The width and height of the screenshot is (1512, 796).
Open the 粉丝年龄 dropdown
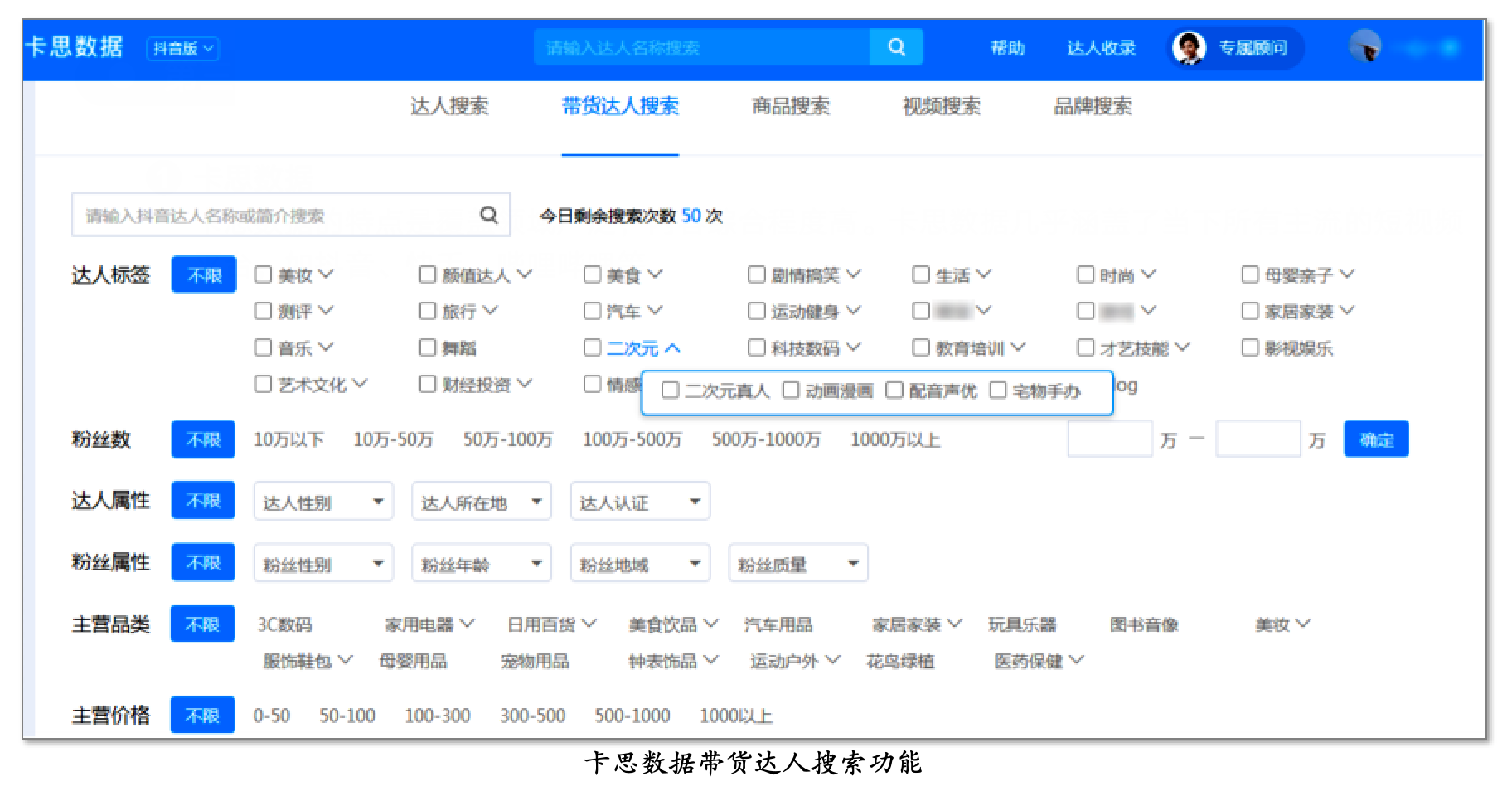point(482,564)
